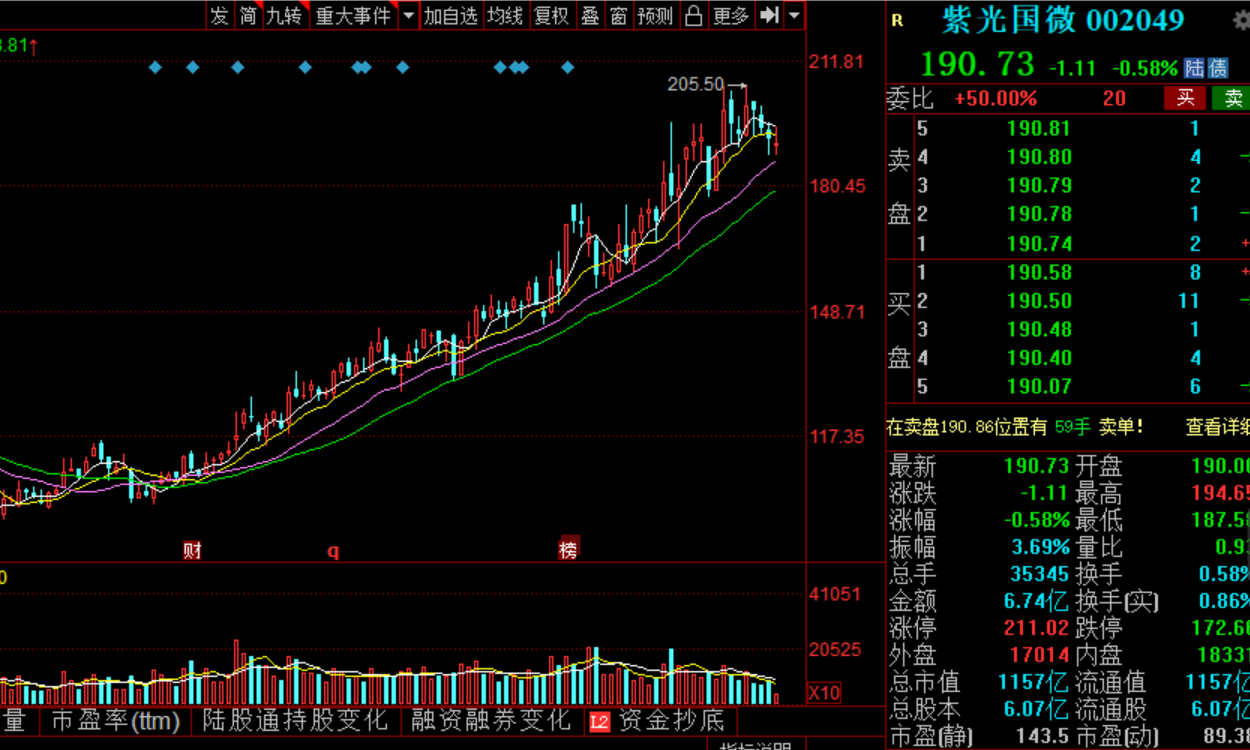Click the 榜 leaderboard marker on the chart
1250x750 pixels.
[568, 549]
